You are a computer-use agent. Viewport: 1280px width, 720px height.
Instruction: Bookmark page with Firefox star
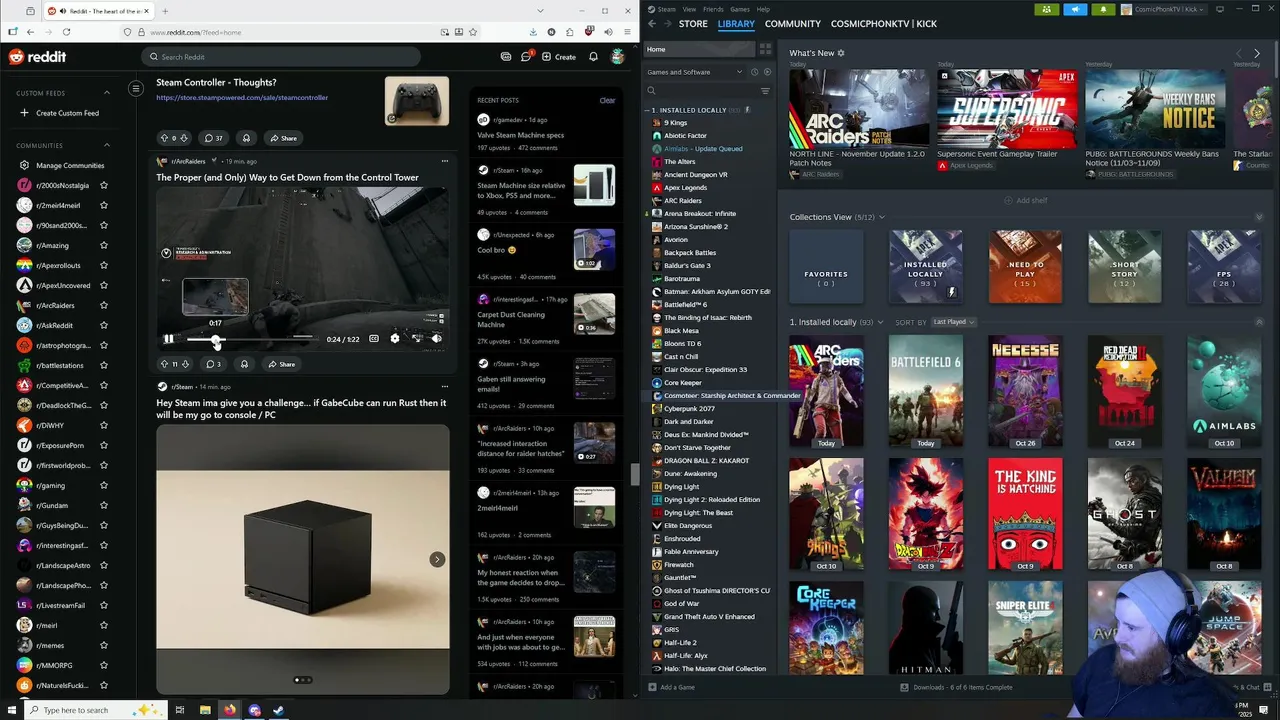(473, 32)
